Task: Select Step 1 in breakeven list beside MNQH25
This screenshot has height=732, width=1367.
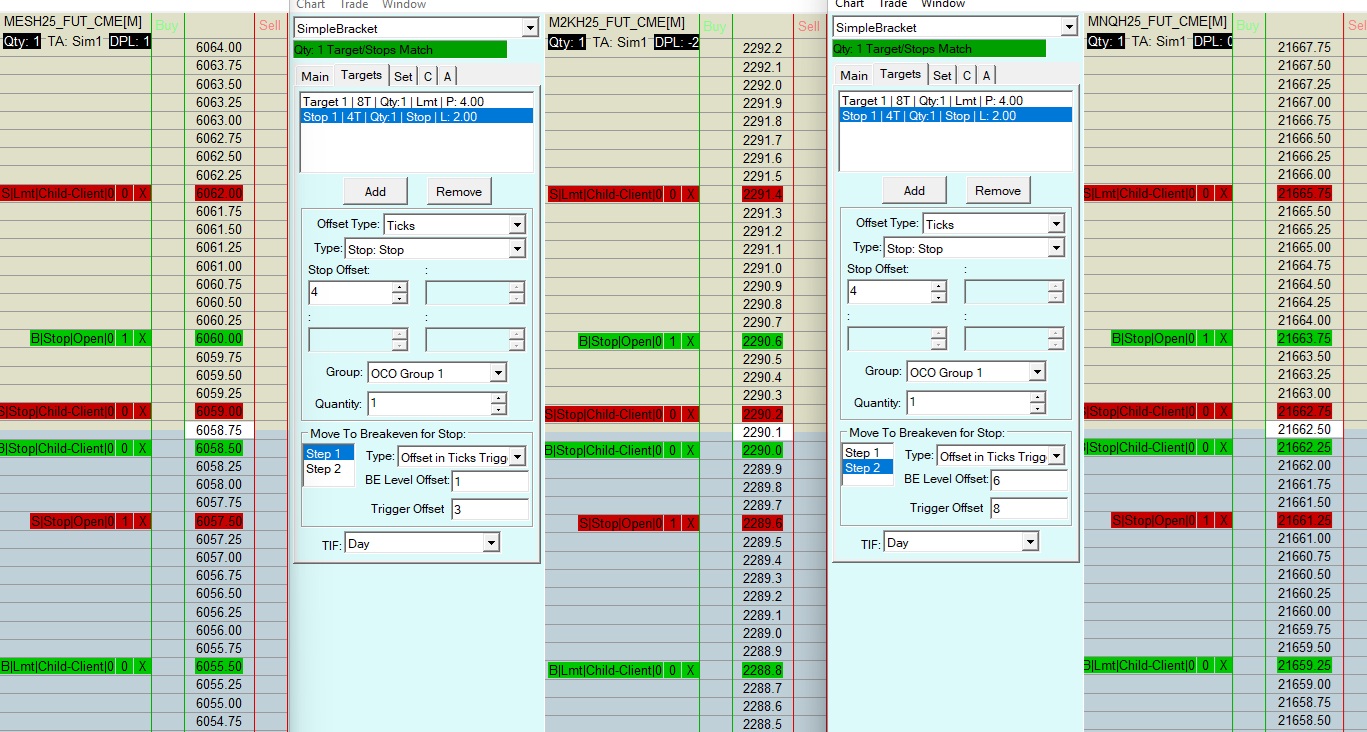Action: point(867,453)
